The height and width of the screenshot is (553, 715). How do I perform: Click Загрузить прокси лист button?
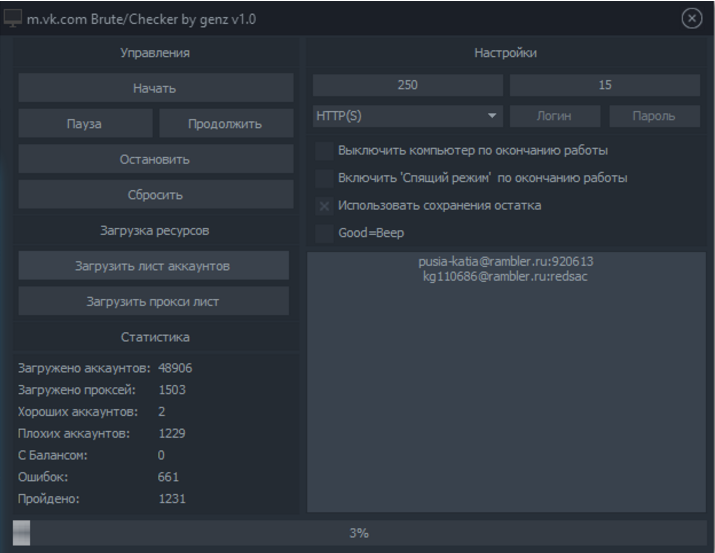(153, 301)
